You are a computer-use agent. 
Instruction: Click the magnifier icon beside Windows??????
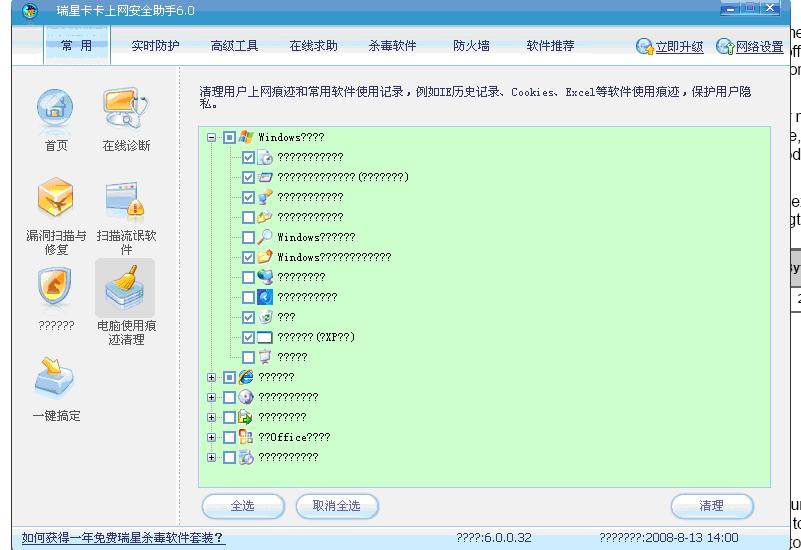tap(265, 236)
